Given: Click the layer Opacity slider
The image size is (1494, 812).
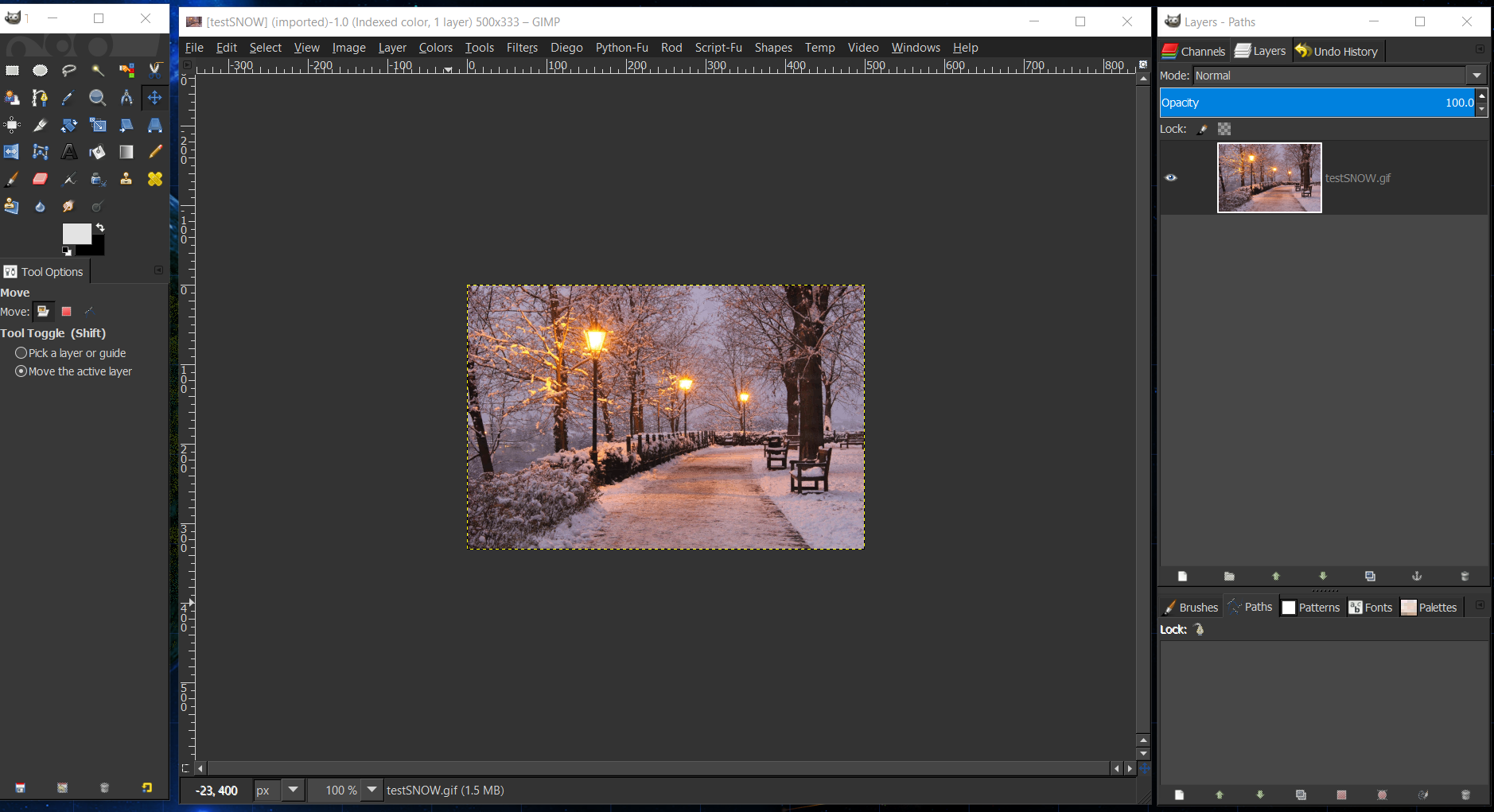Looking at the screenshot, I should pos(1317,103).
